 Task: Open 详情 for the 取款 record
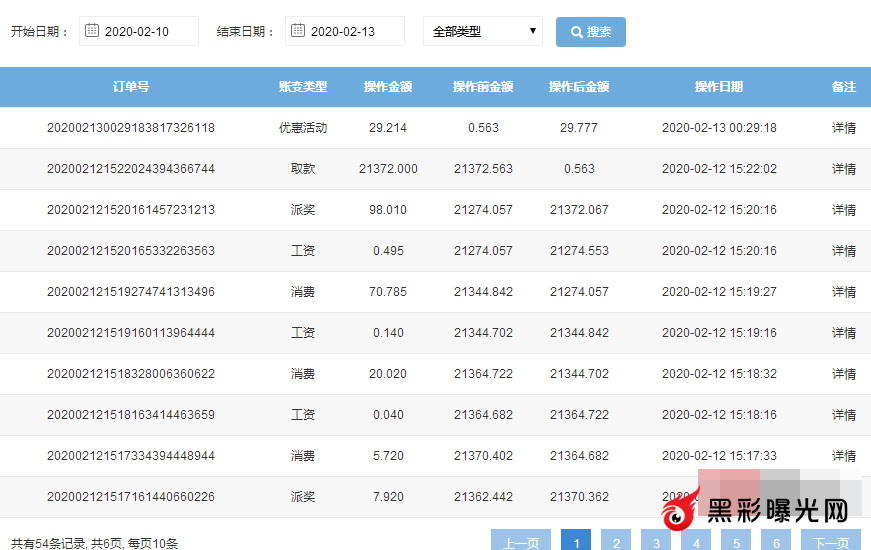point(843,169)
